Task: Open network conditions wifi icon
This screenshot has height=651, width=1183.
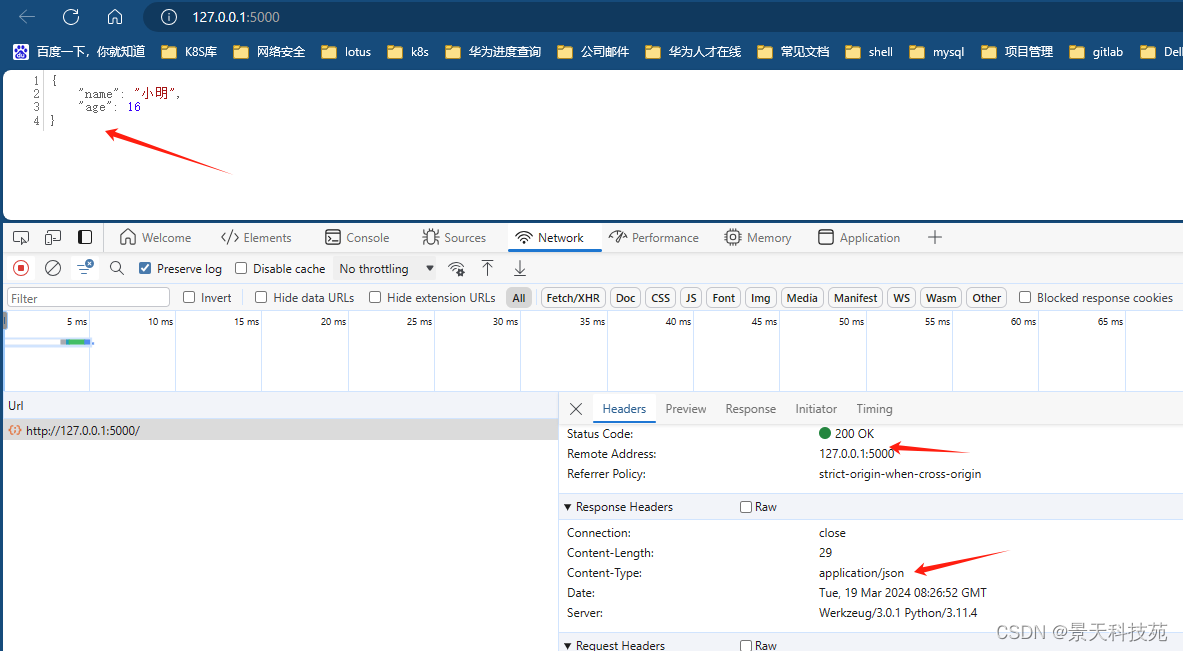Action: (x=456, y=269)
